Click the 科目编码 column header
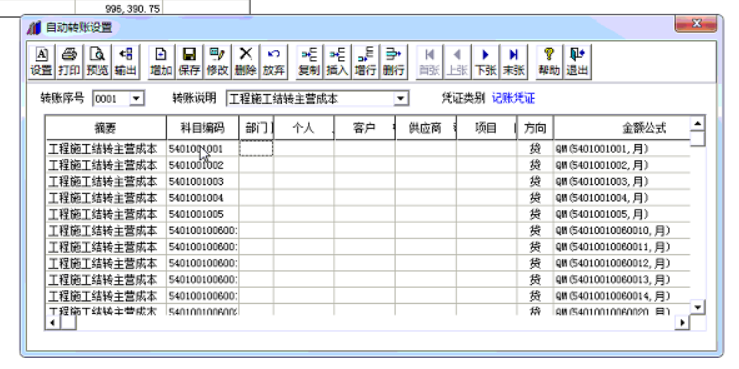This screenshot has width=739, height=369. coord(203,128)
